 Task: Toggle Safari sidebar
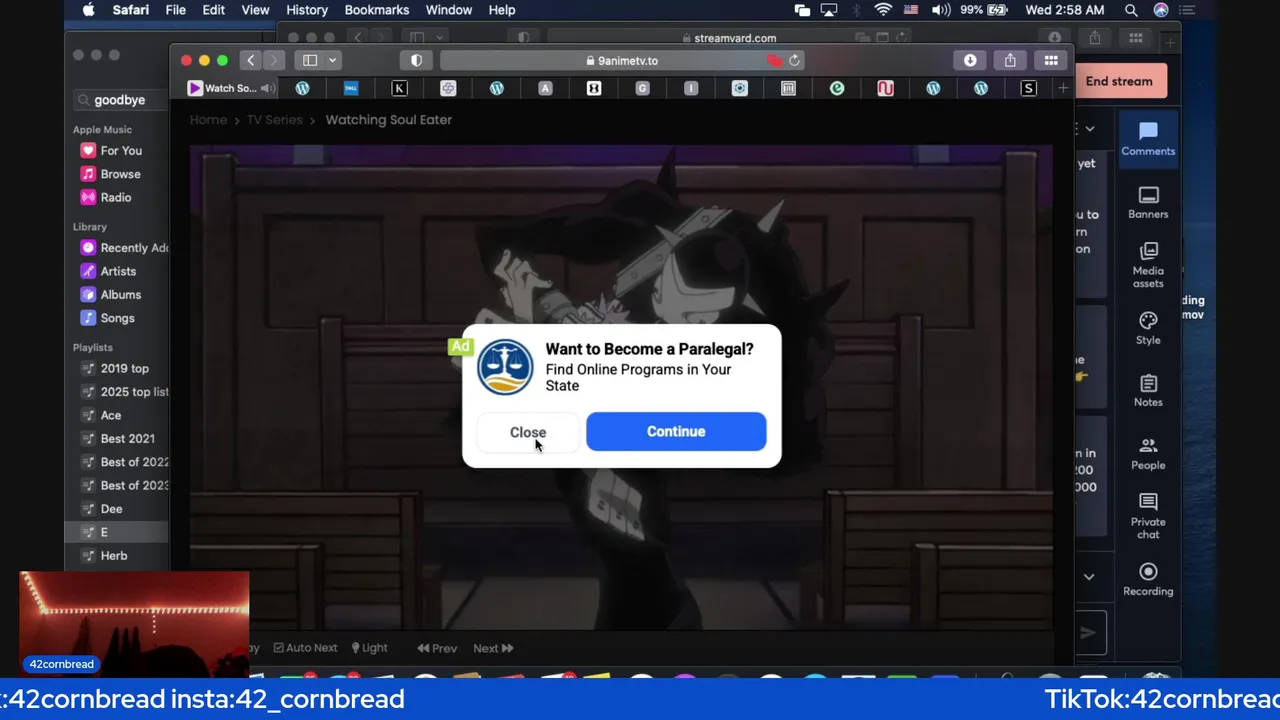[x=310, y=61]
